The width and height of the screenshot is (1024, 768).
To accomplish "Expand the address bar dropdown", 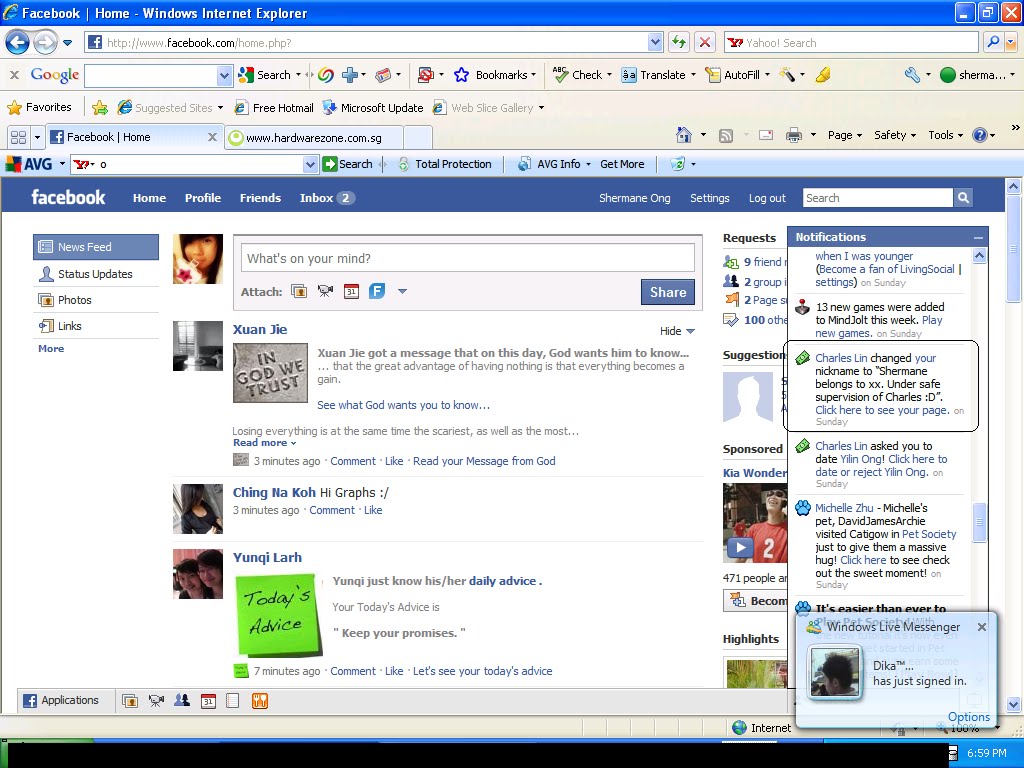I will coord(656,43).
